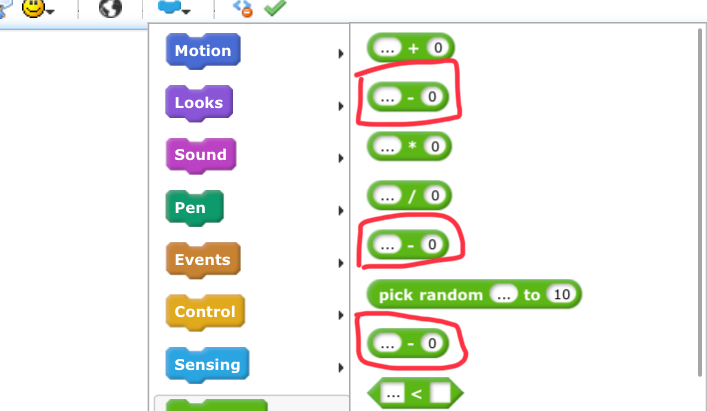
Task: Open the globe language icon
Action: pos(110,7)
